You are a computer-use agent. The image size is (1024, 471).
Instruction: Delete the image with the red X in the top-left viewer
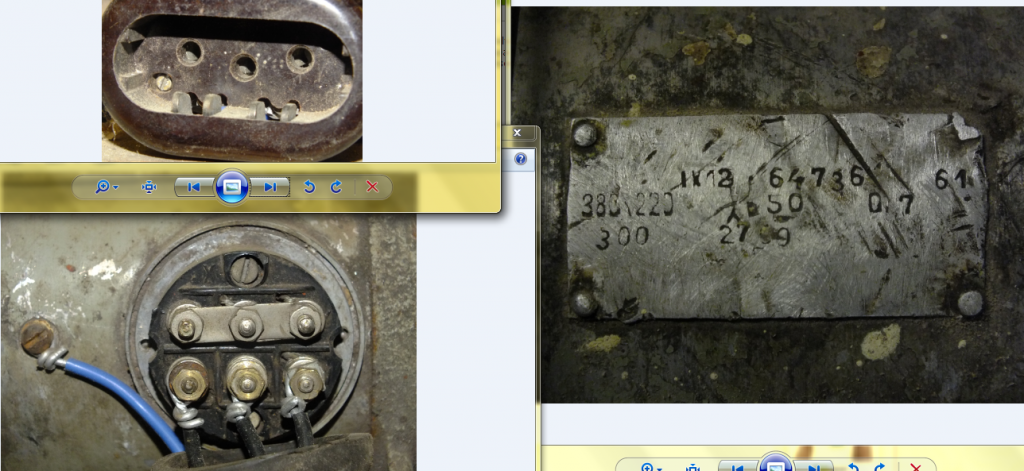pos(372,187)
